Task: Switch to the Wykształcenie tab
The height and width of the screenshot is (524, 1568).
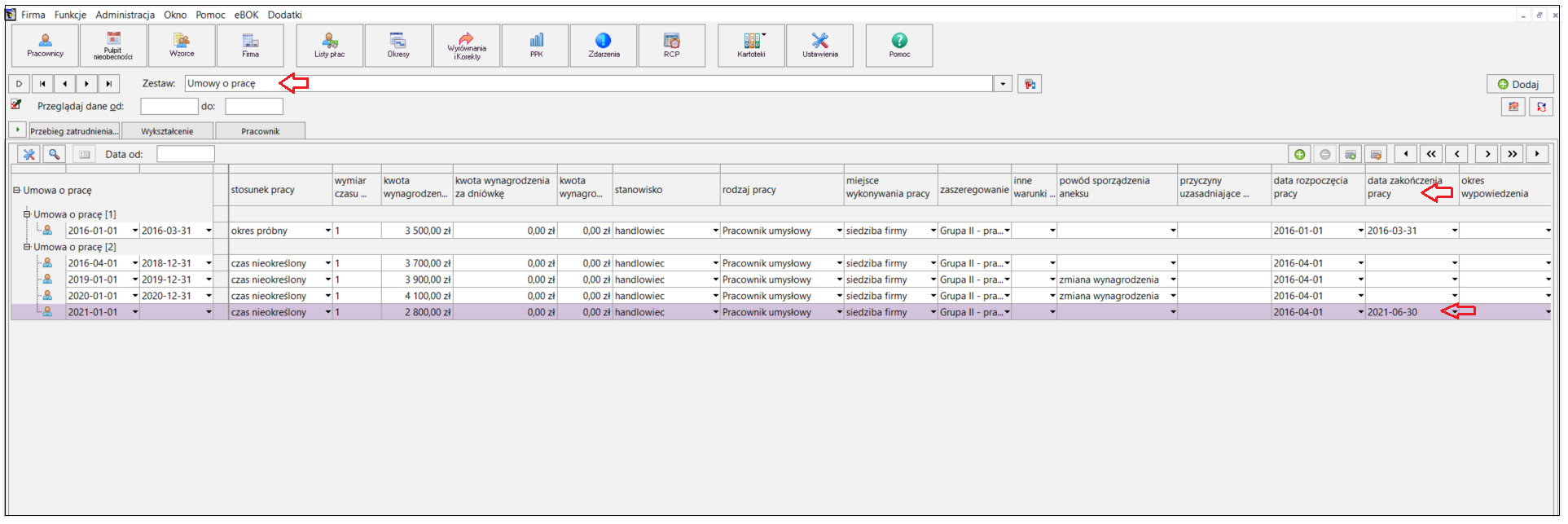Action: click(x=167, y=131)
